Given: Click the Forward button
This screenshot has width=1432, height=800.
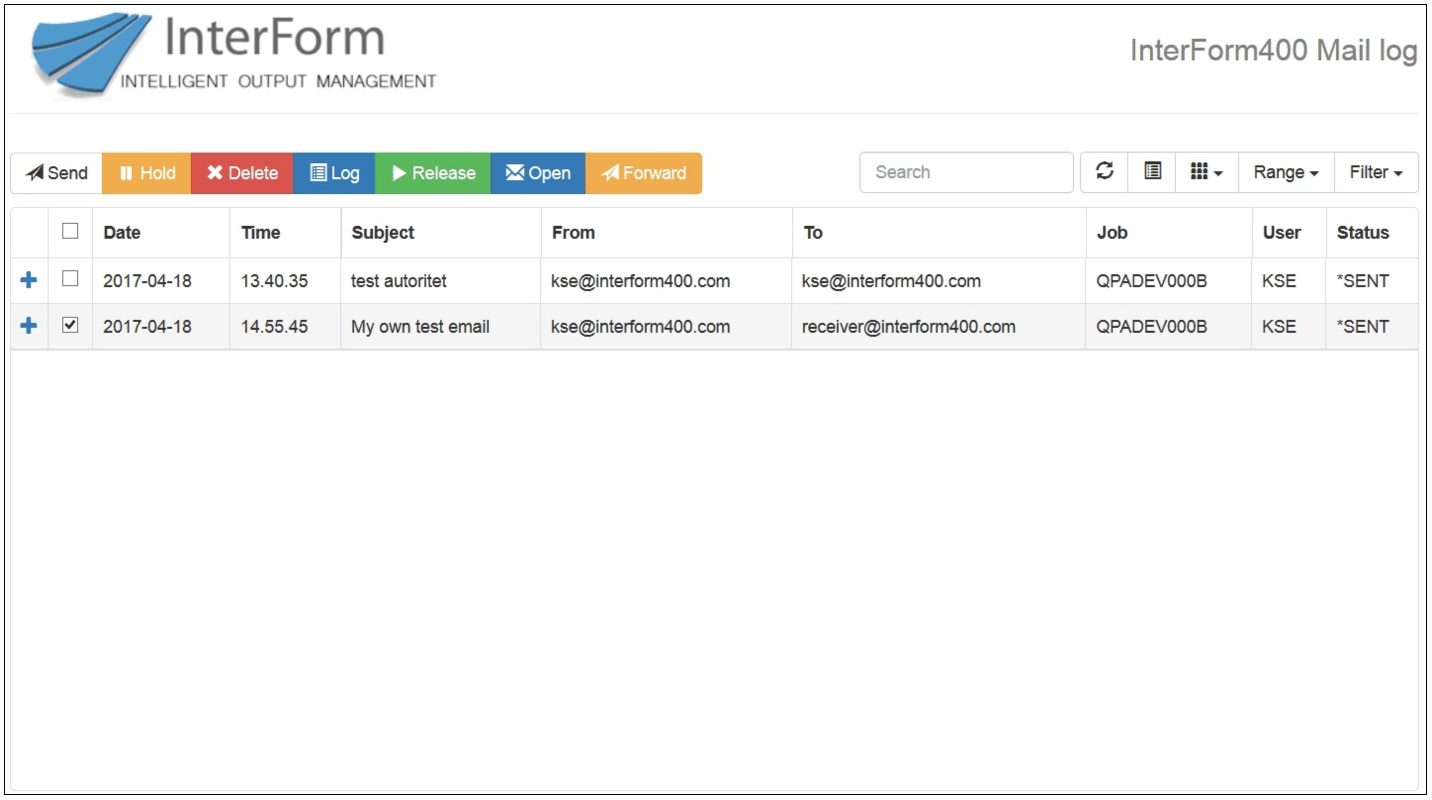Looking at the screenshot, I should click(x=643, y=173).
